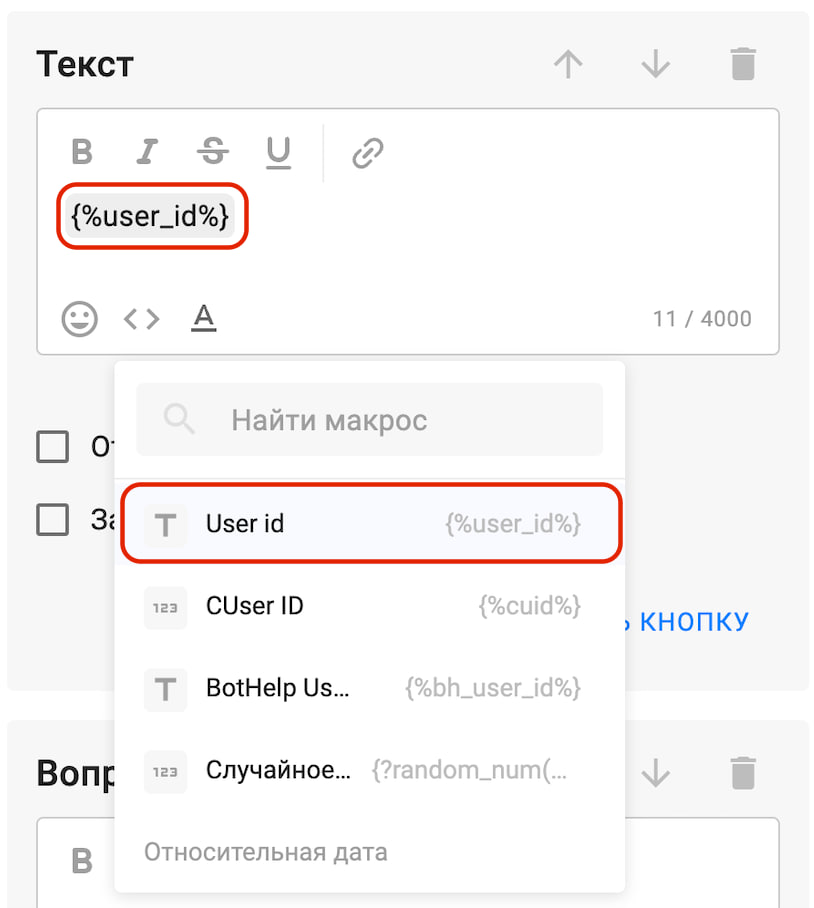Insert a hyperlink into the text

click(368, 153)
